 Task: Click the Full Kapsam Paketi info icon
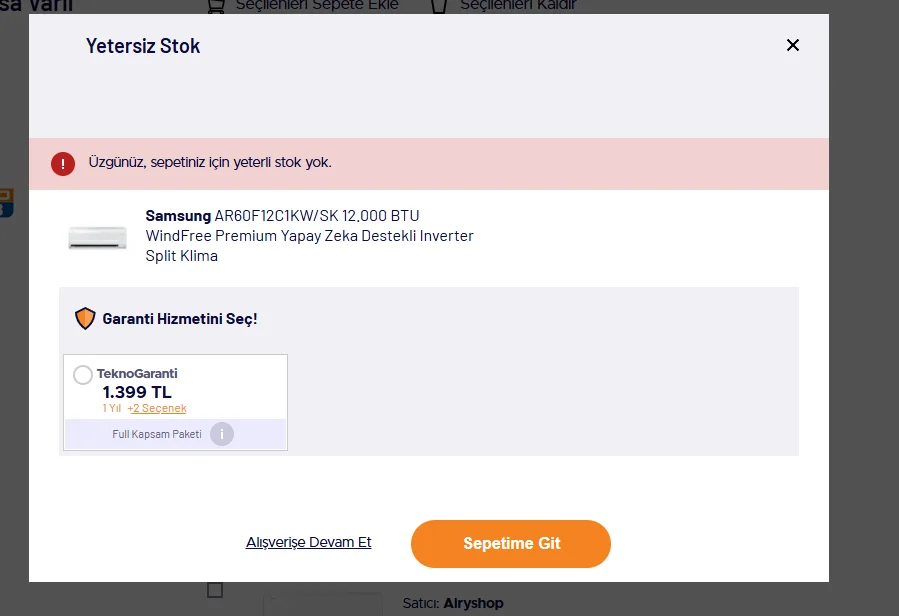tap(222, 434)
